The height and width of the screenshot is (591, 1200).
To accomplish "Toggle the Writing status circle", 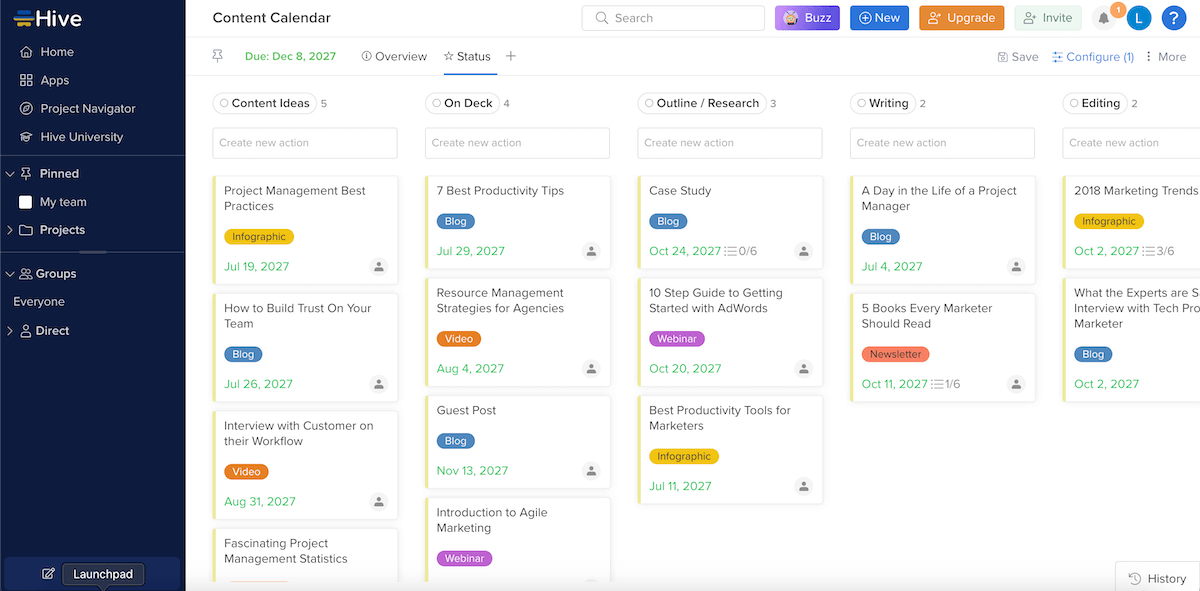I will click(860, 103).
